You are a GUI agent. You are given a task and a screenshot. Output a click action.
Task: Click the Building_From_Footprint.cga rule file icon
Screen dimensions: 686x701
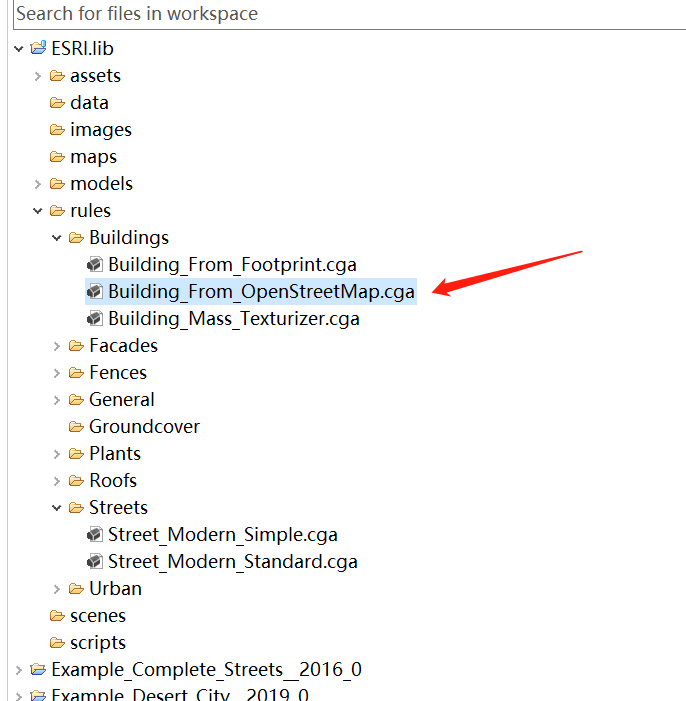(x=95, y=264)
